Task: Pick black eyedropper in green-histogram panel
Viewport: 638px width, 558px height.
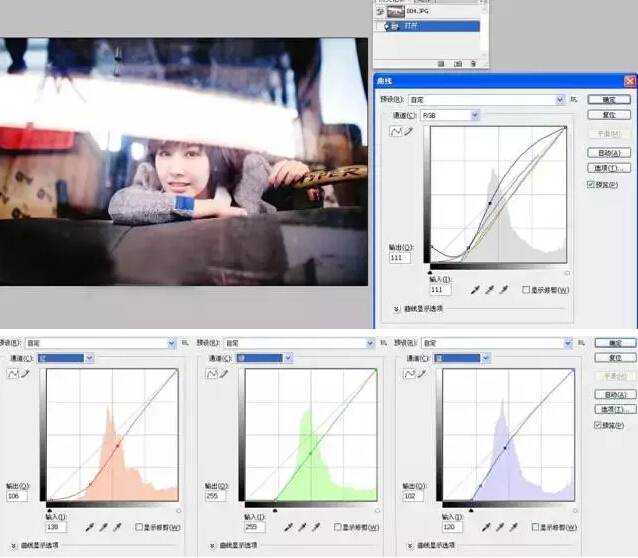Action: 288,527
